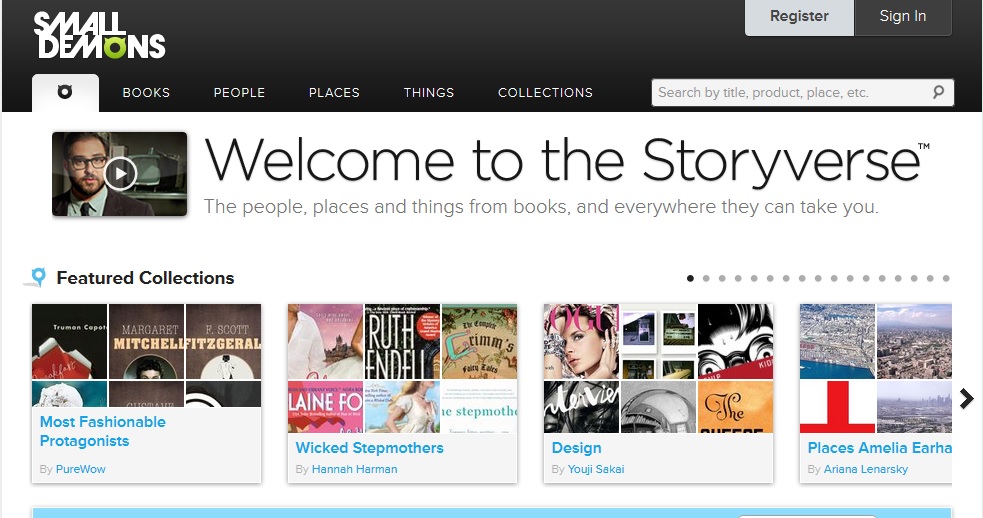This screenshot has width=983, height=518.
Task: Open the Design collection title
Action: click(x=577, y=448)
